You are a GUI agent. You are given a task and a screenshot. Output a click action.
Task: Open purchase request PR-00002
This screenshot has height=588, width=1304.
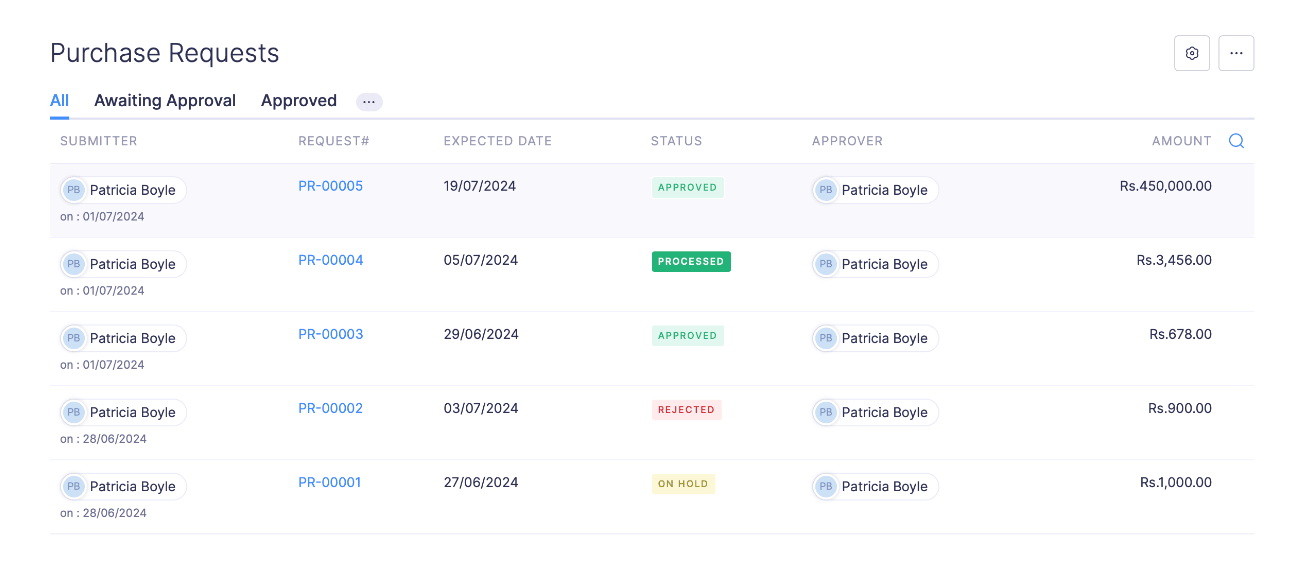click(330, 408)
